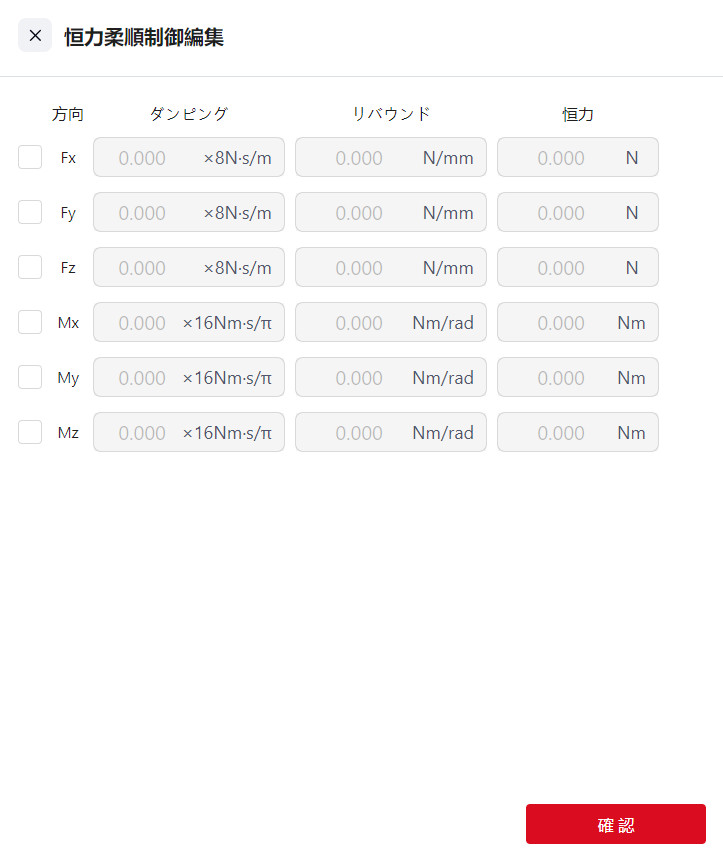Close the 恒力柔順制御編集 dialog
Viewport: 723px width, 854px height.
pos(35,36)
